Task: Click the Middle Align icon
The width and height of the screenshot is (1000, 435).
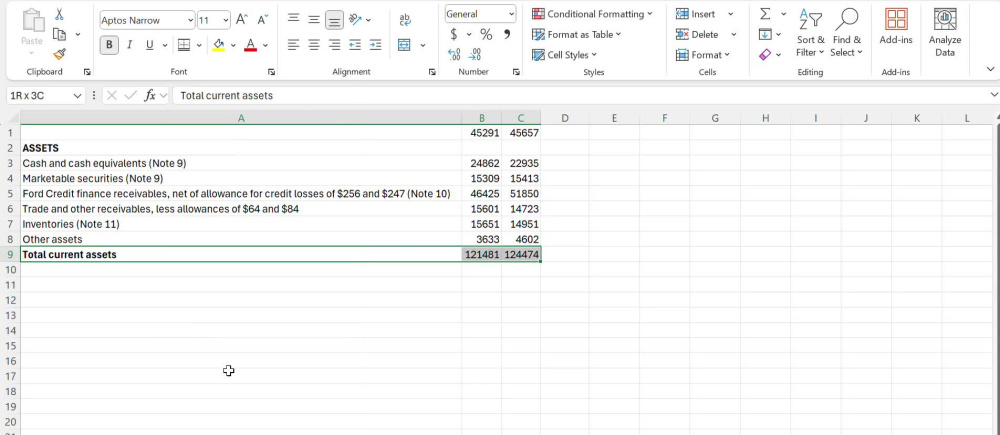Action: (x=314, y=19)
